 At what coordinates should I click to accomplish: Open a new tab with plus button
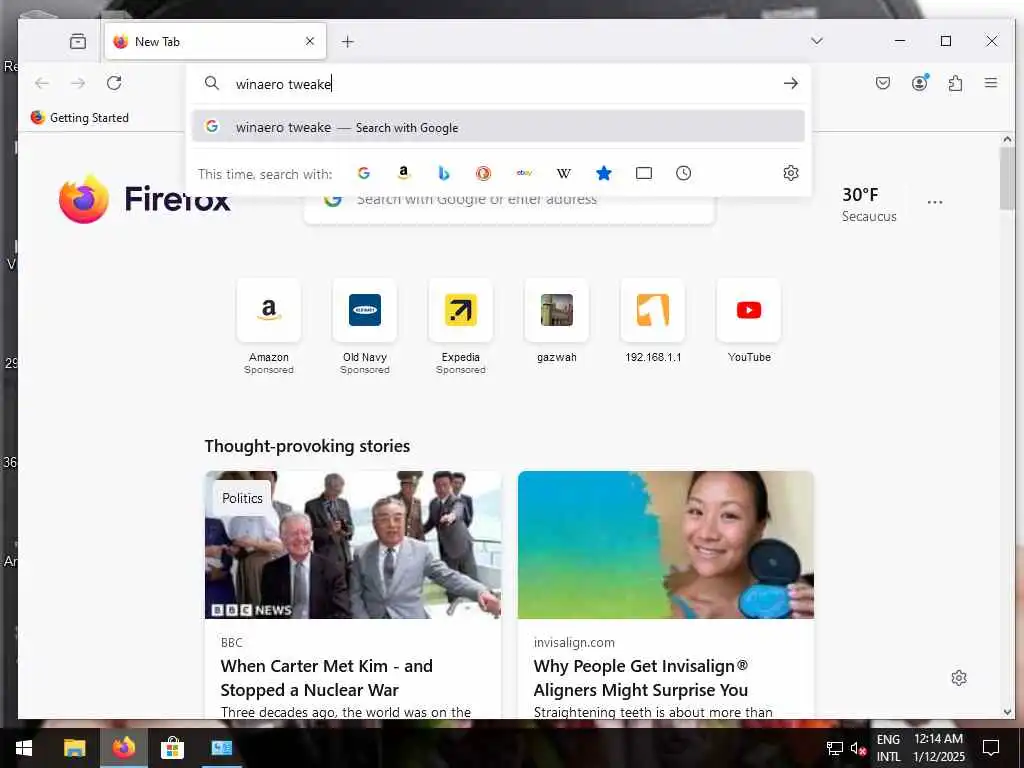point(347,42)
